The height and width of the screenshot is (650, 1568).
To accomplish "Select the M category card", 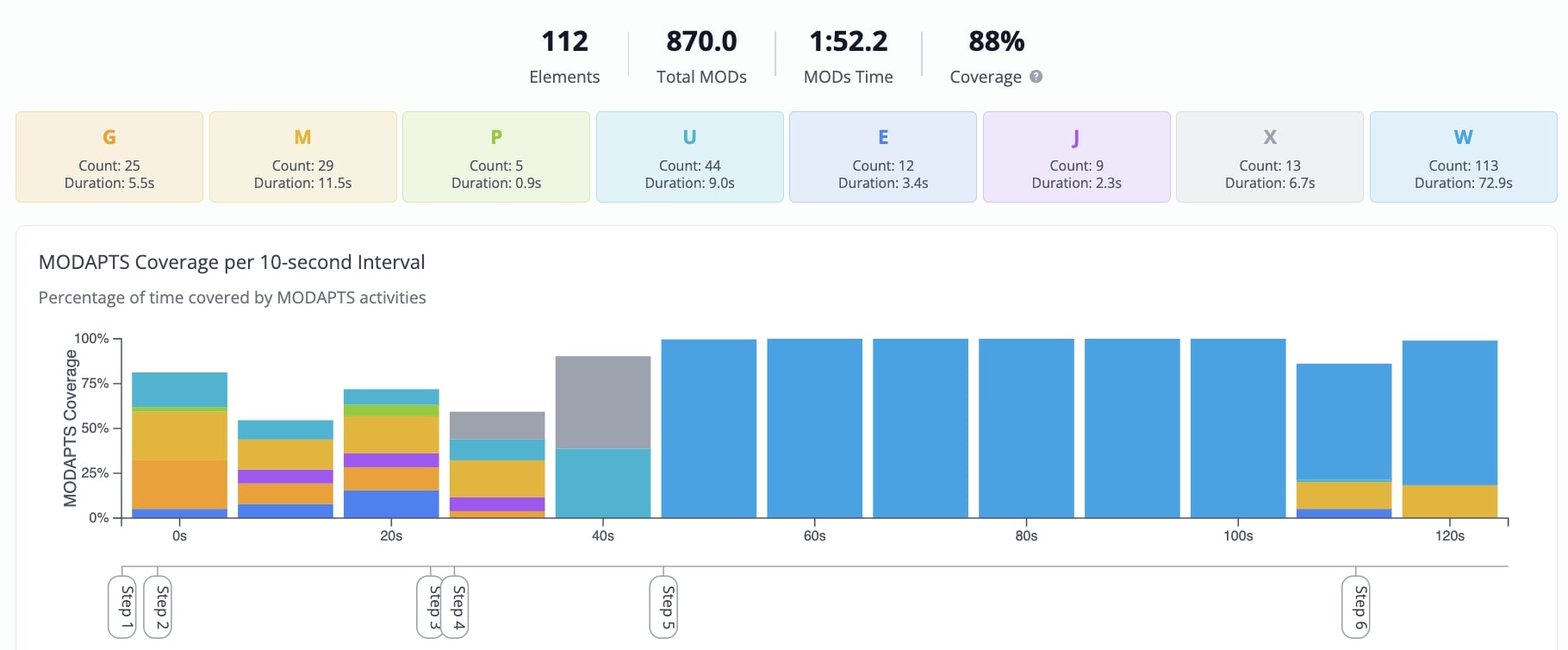I will (x=302, y=157).
